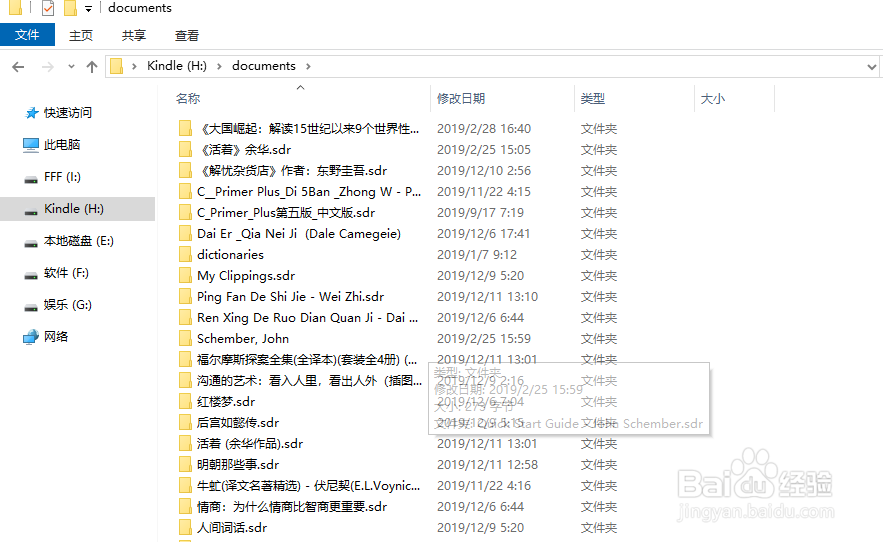Sort by the 修改日期 column header
The height and width of the screenshot is (542, 883).
click(461, 99)
